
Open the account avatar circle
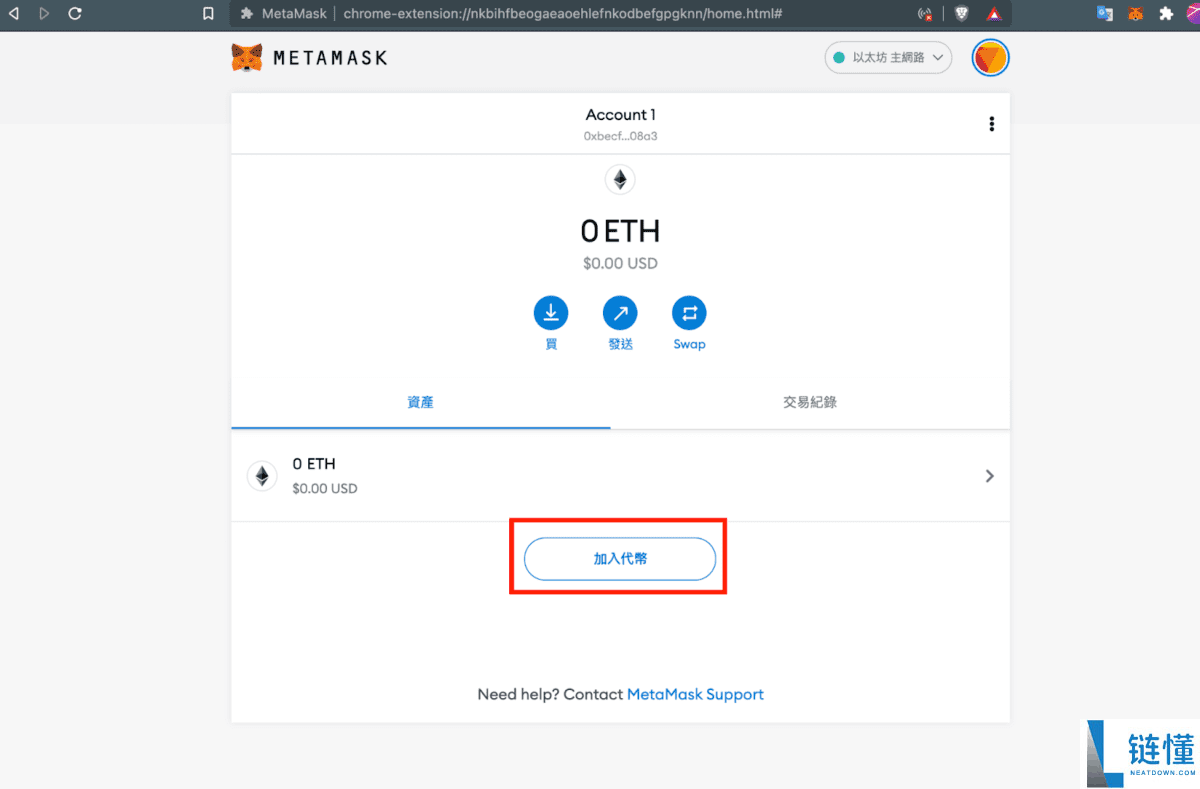point(990,57)
